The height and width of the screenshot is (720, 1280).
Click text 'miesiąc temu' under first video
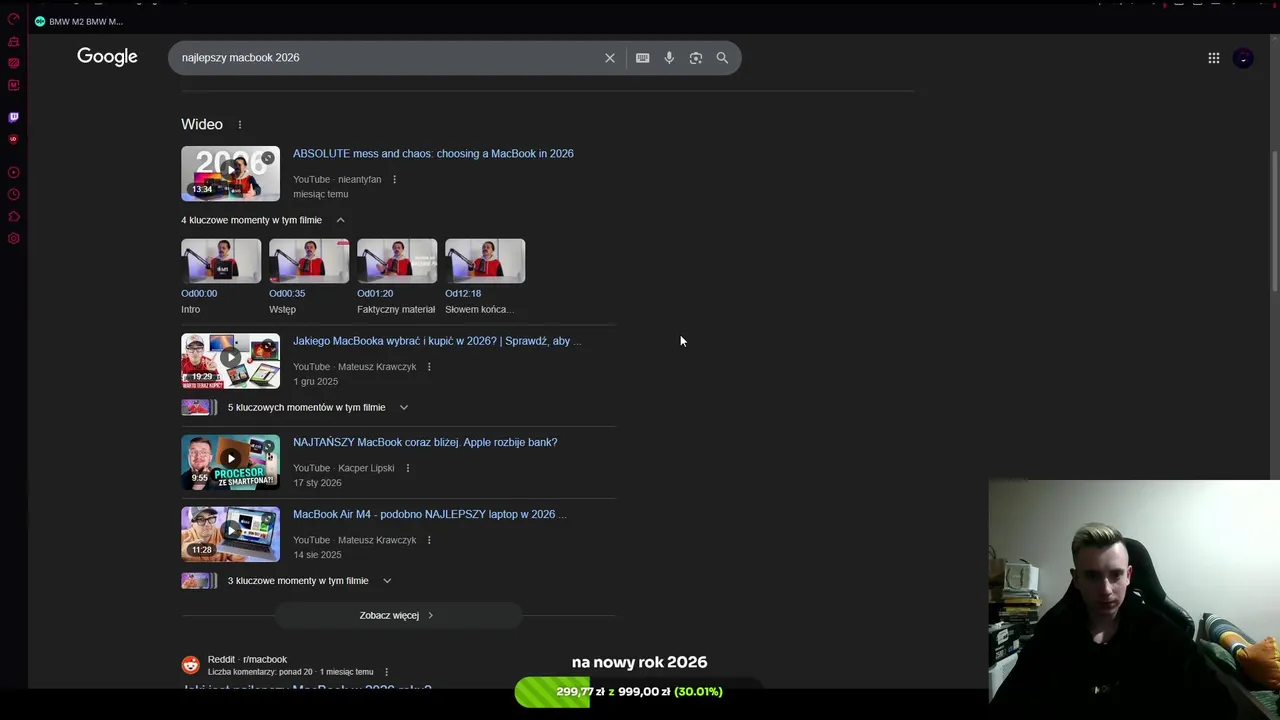[320, 194]
